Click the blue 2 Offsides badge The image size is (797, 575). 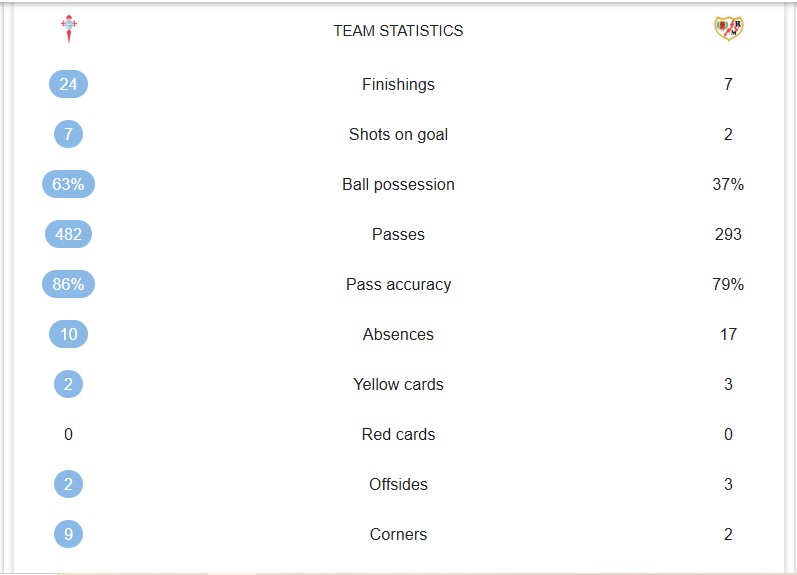68,484
